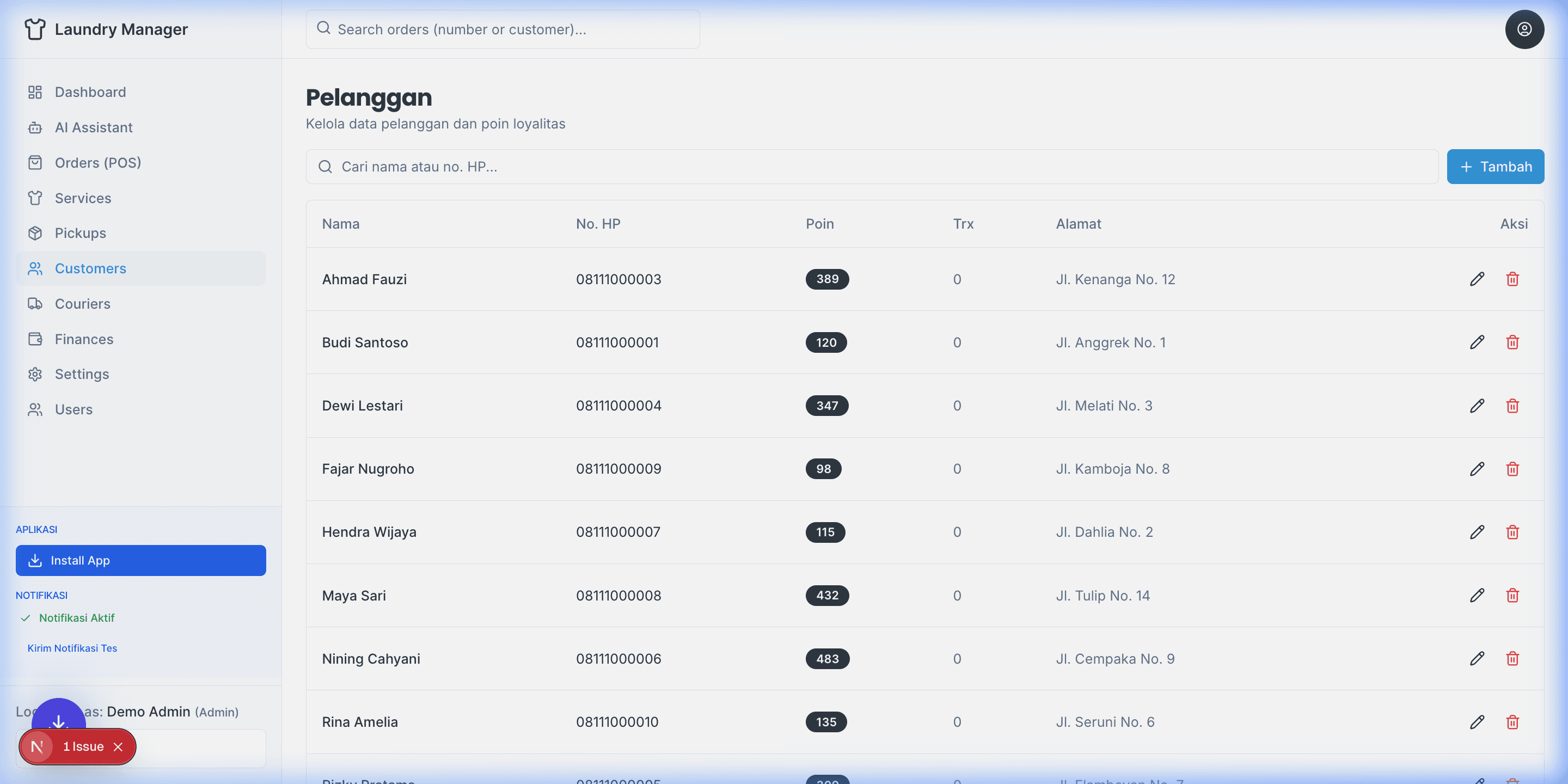
Task: Click the Search orders input box
Action: (503, 29)
